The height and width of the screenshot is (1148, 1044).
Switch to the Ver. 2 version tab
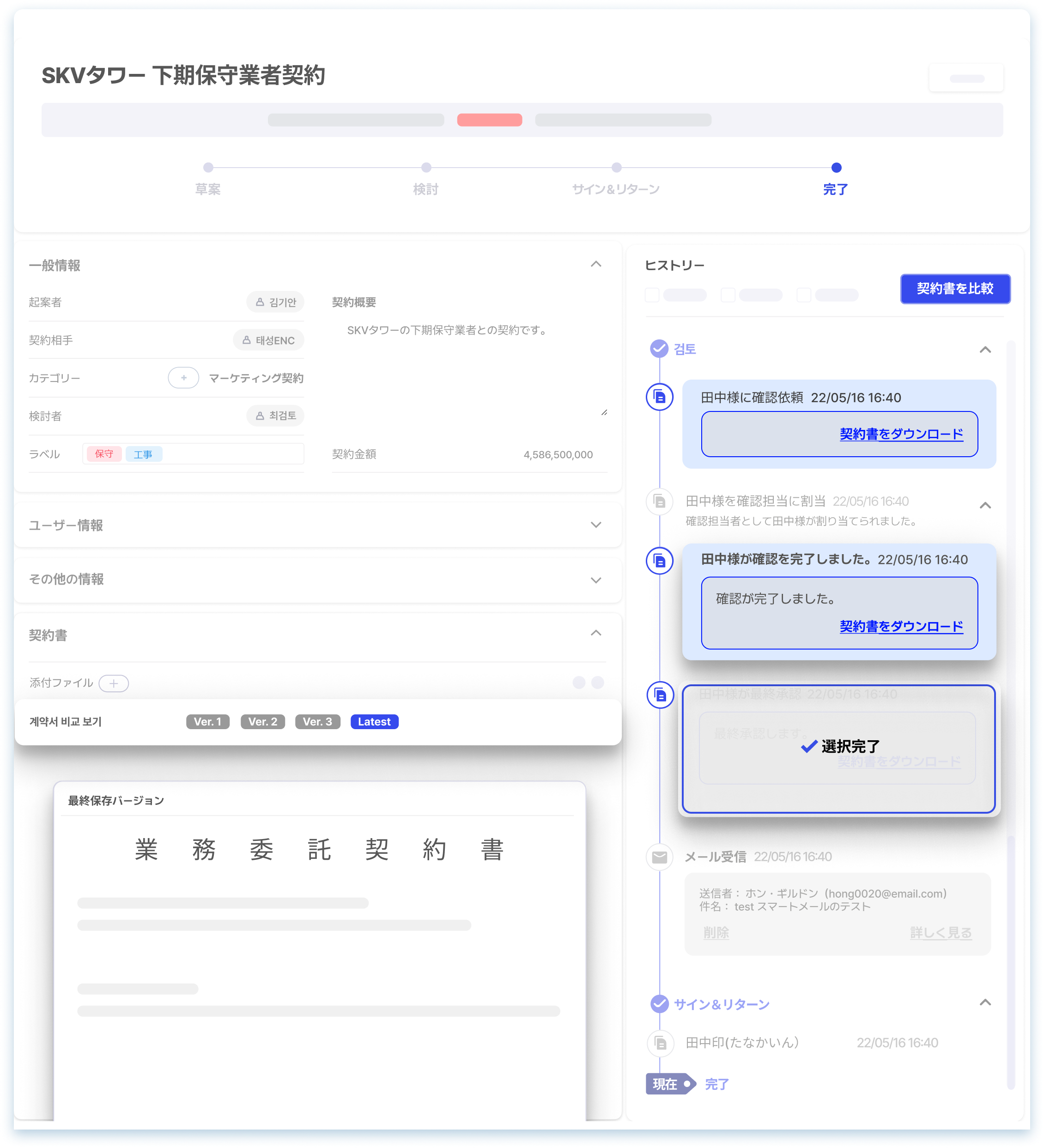click(262, 721)
